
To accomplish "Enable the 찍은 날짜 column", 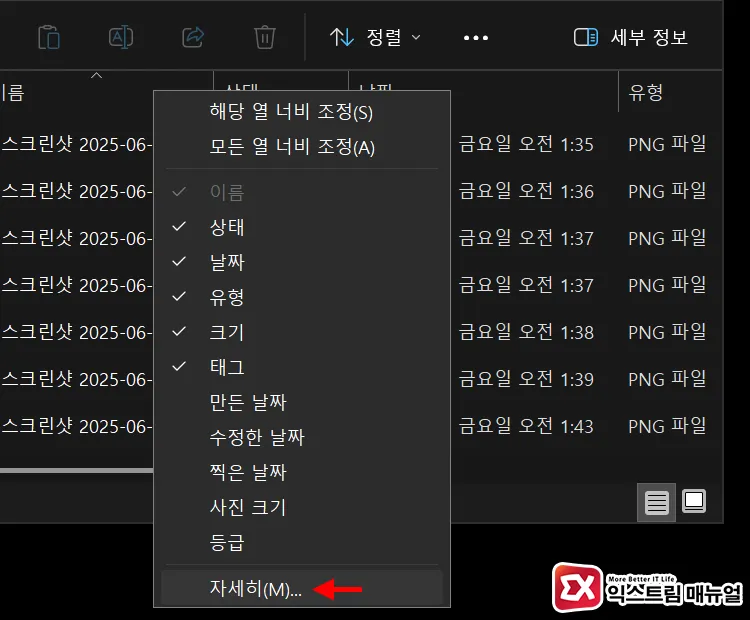I will click(x=302, y=472).
